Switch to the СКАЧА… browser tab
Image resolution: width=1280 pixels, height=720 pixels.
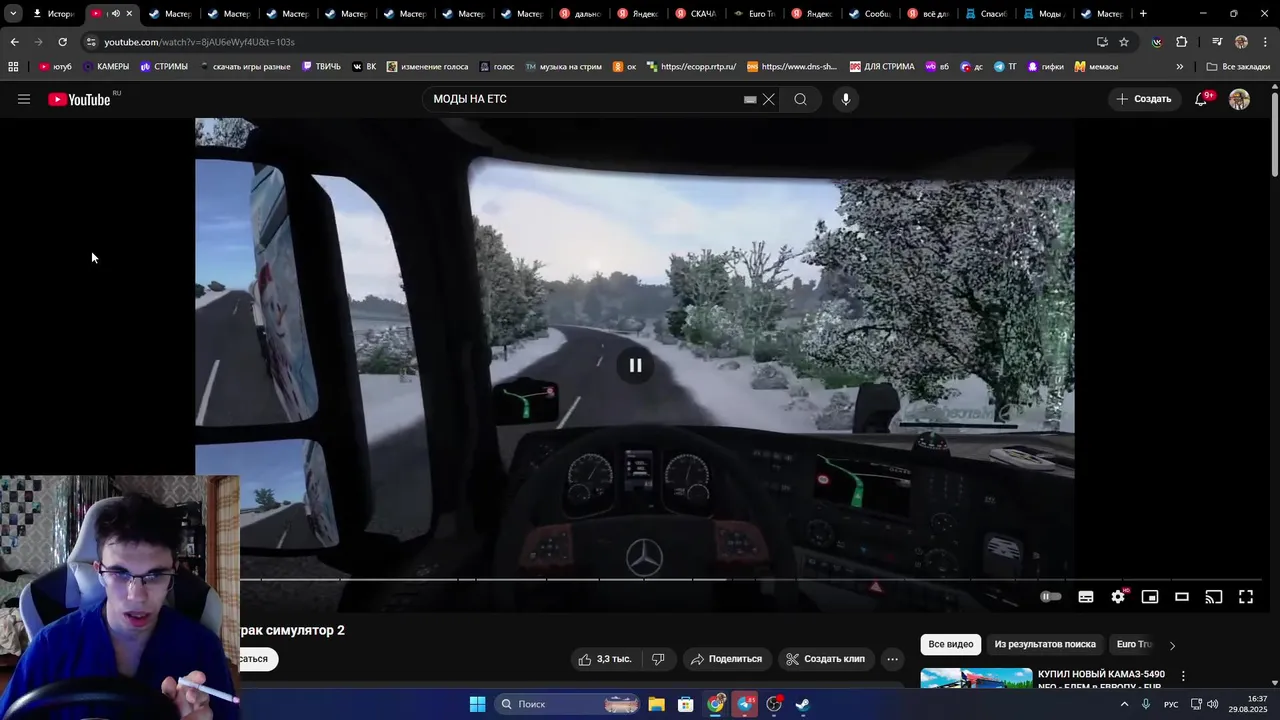697,14
